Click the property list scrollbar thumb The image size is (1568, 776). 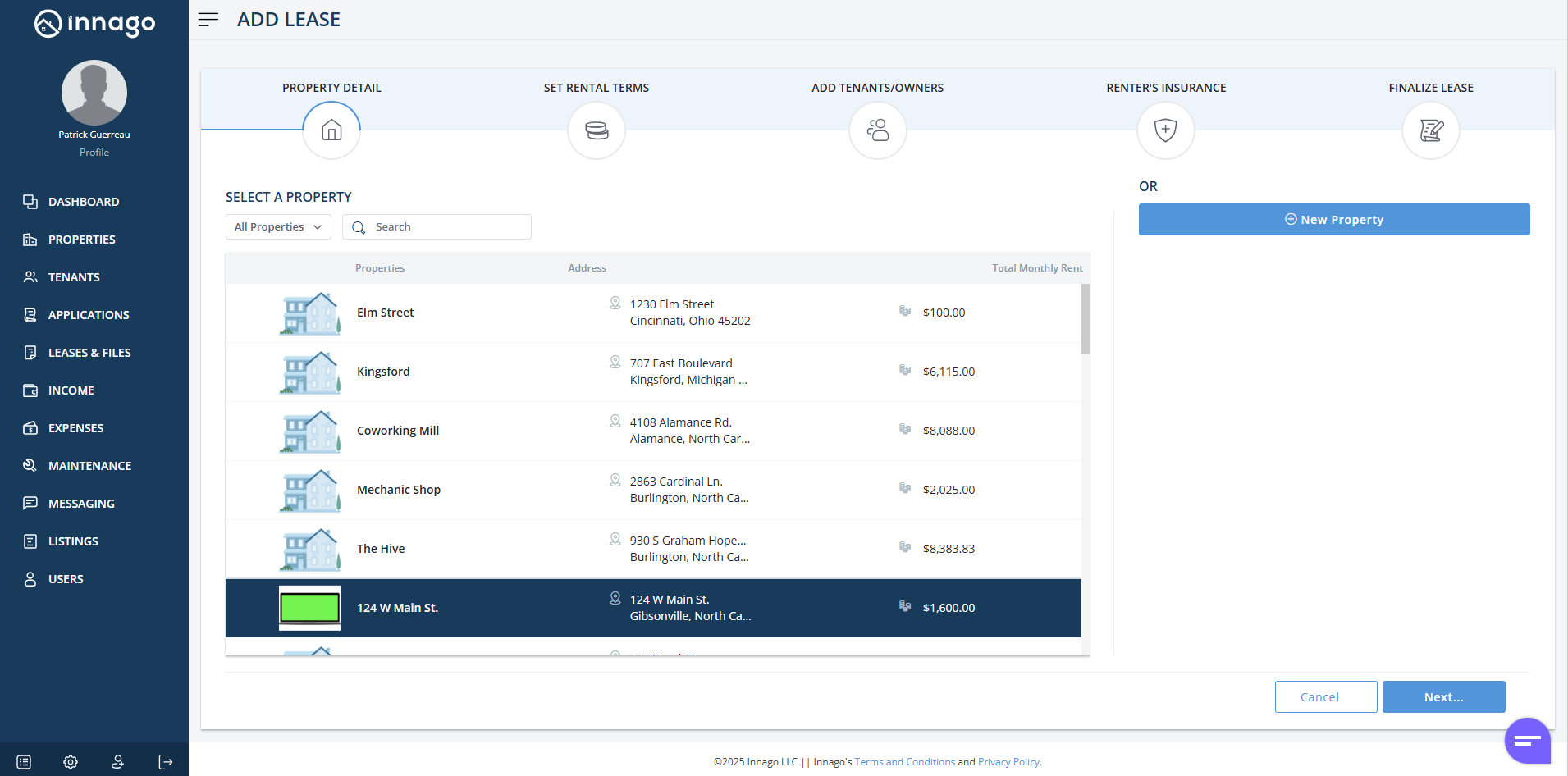point(1086,319)
